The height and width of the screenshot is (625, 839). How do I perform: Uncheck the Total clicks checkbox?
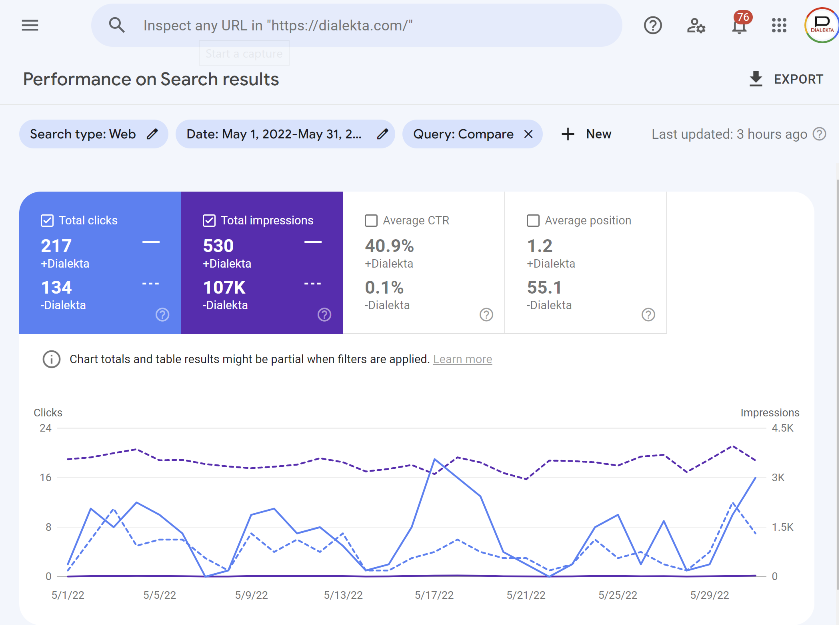(x=47, y=221)
